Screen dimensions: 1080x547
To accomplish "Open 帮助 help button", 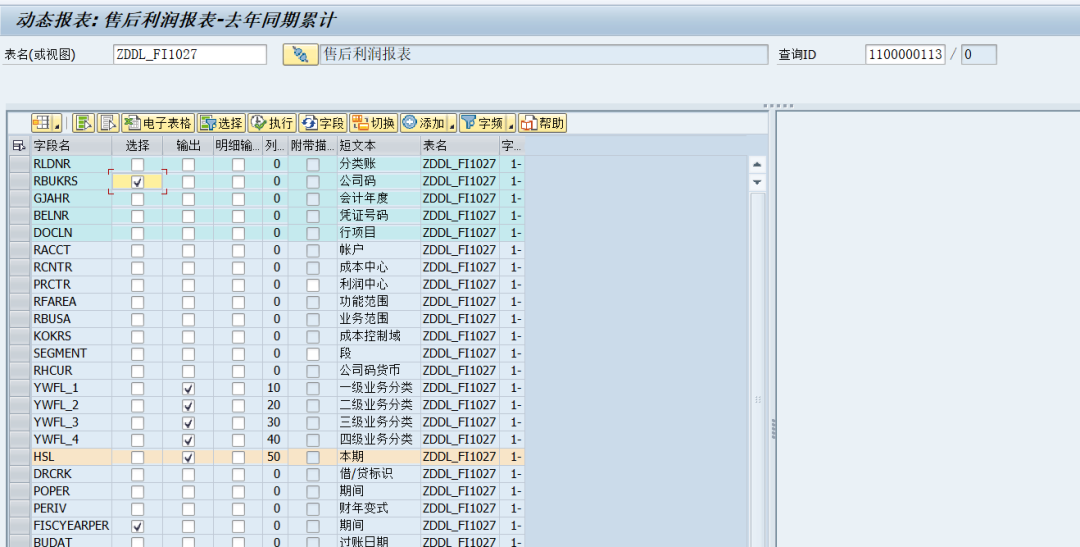I will (543, 123).
